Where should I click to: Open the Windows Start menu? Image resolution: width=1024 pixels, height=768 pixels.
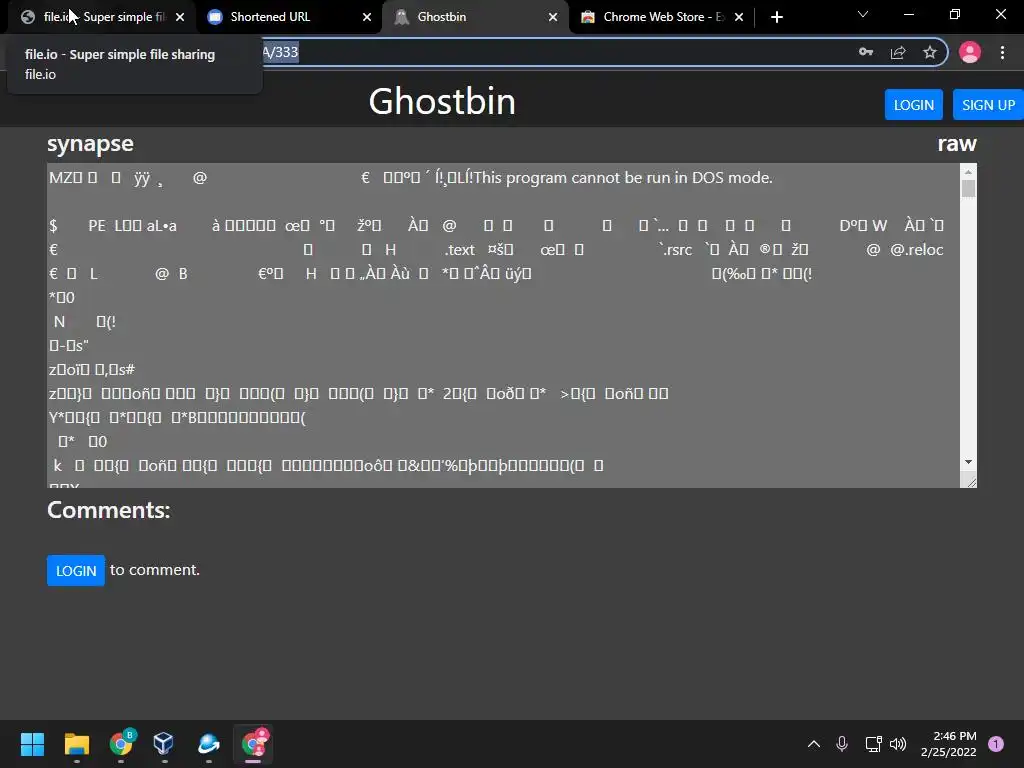32,744
